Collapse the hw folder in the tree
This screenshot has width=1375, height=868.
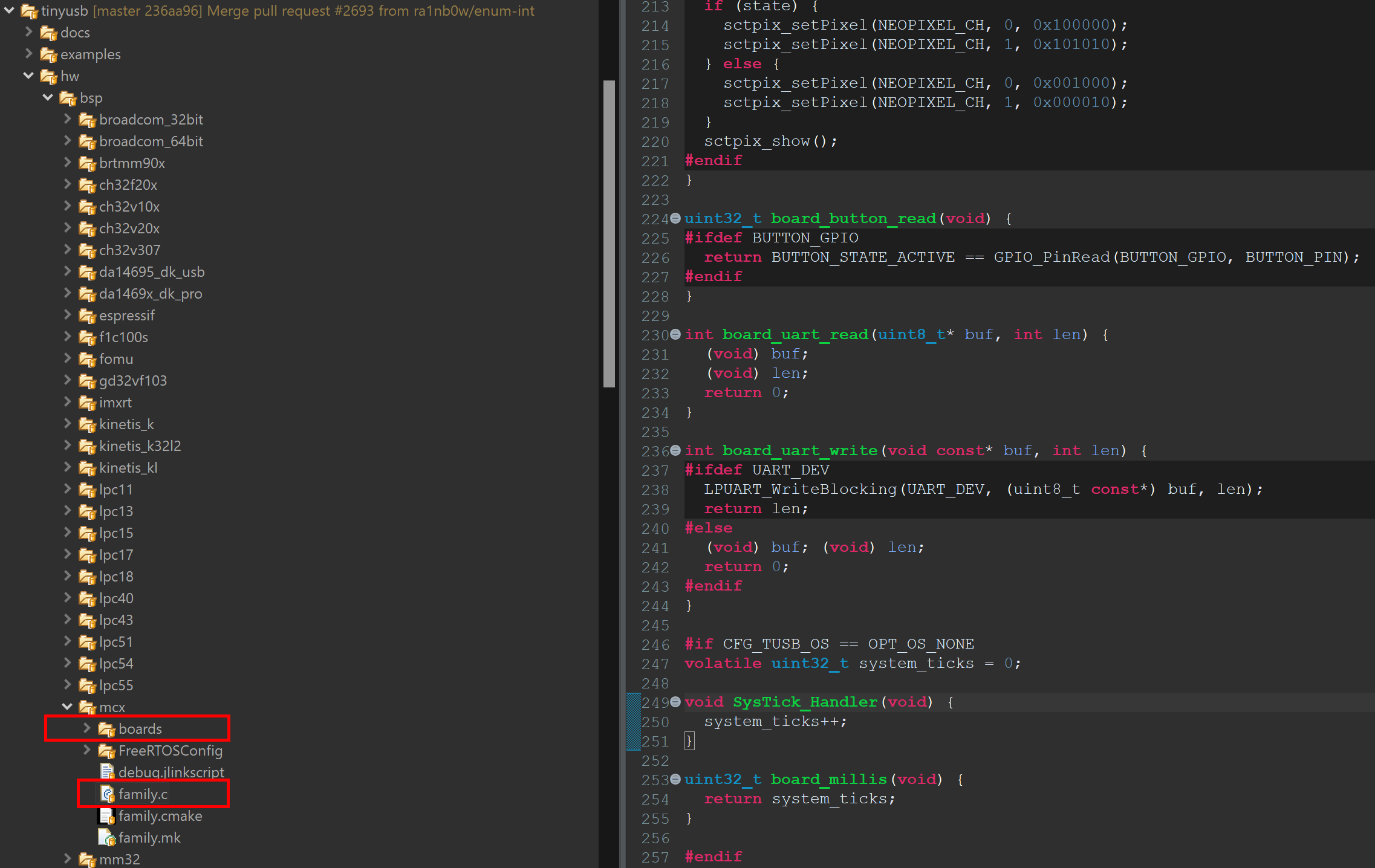28,76
